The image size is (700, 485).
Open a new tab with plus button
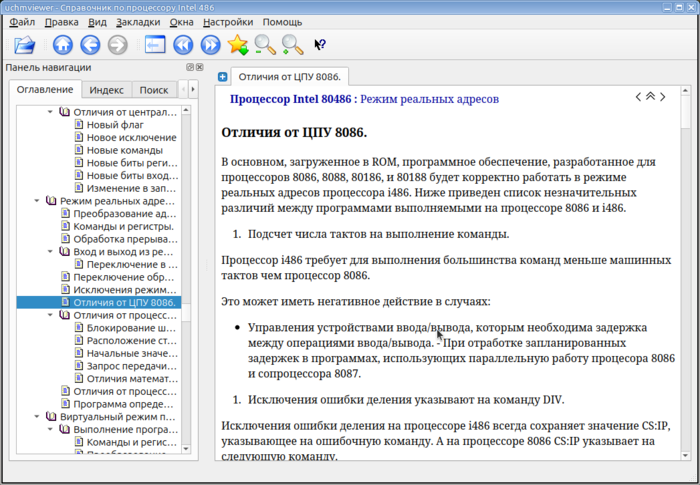tap(222, 77)
